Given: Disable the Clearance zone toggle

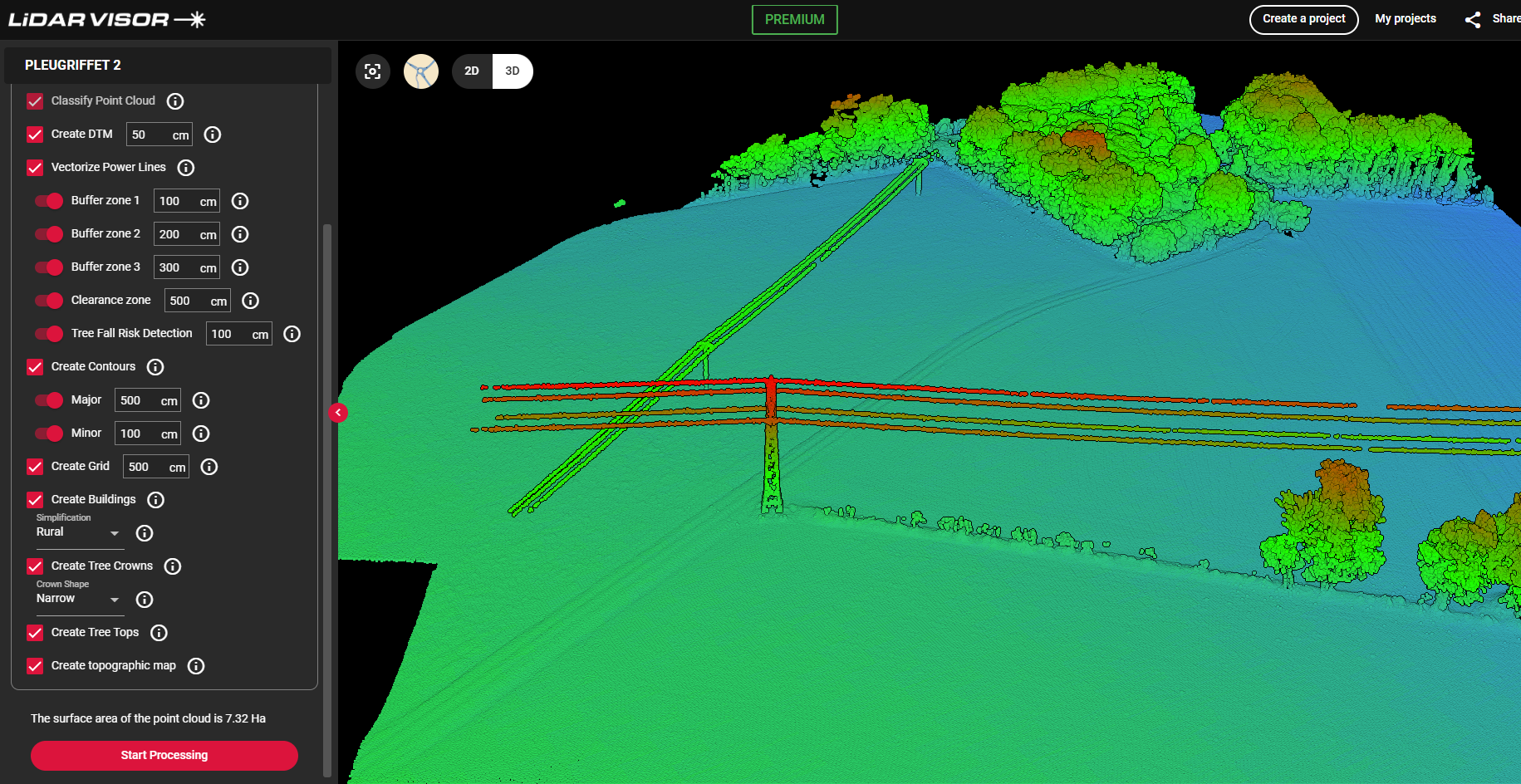Looking at the screenshot, I should pyautogui.click(x=49, y=300).
